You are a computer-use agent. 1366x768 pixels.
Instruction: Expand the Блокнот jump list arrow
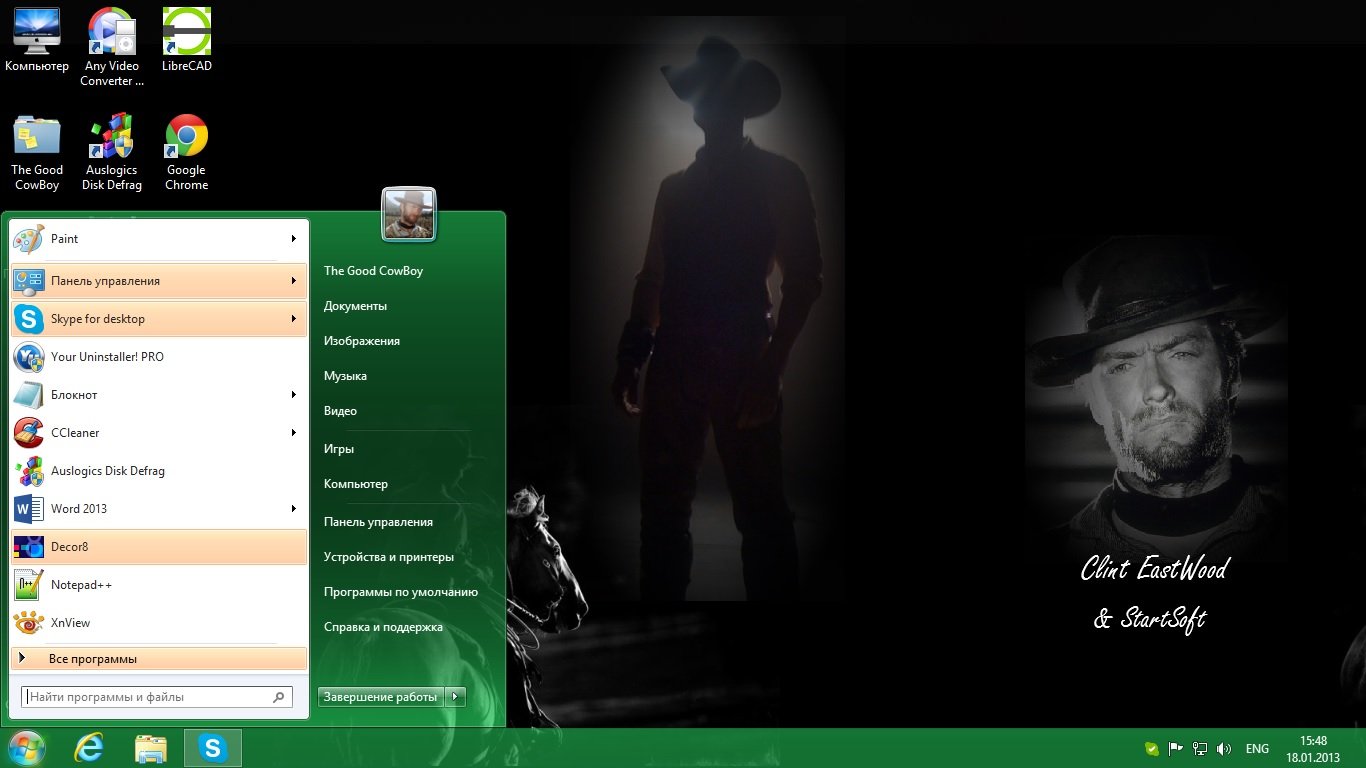(x=294, y=395)
